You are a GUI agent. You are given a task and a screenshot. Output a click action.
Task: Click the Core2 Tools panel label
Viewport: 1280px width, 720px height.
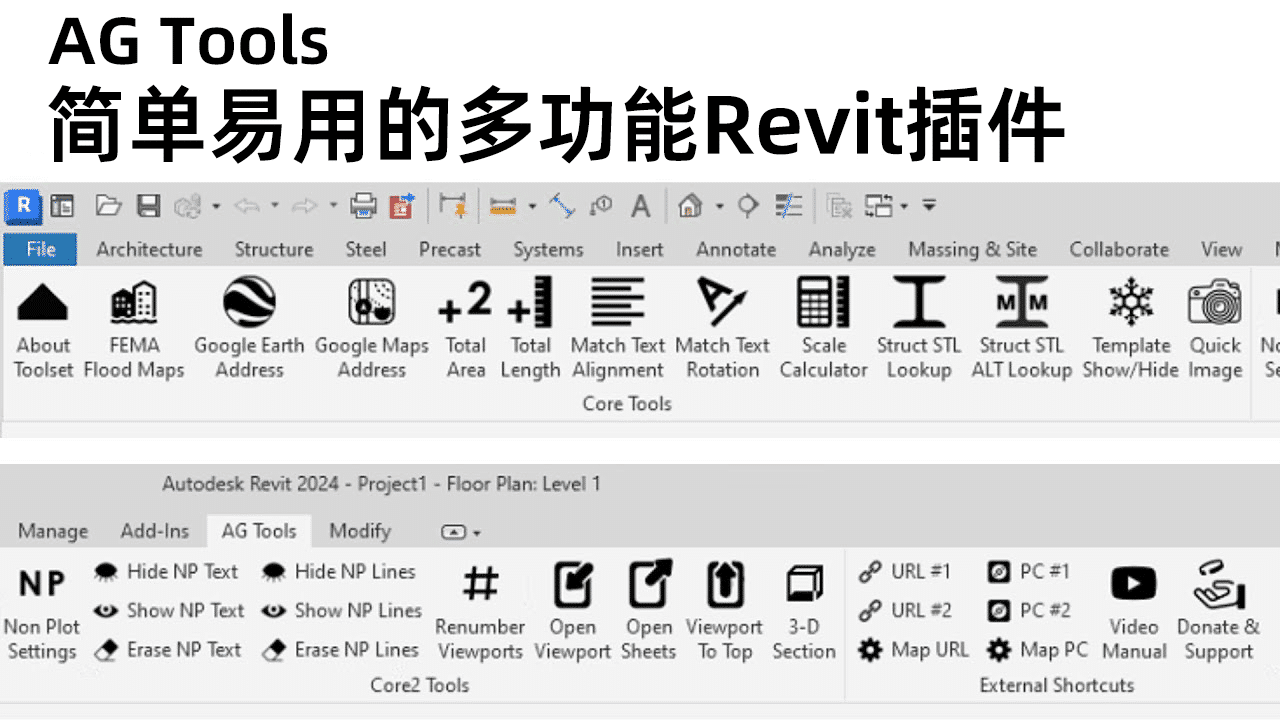pyautogui.click(x=420, y=686)
